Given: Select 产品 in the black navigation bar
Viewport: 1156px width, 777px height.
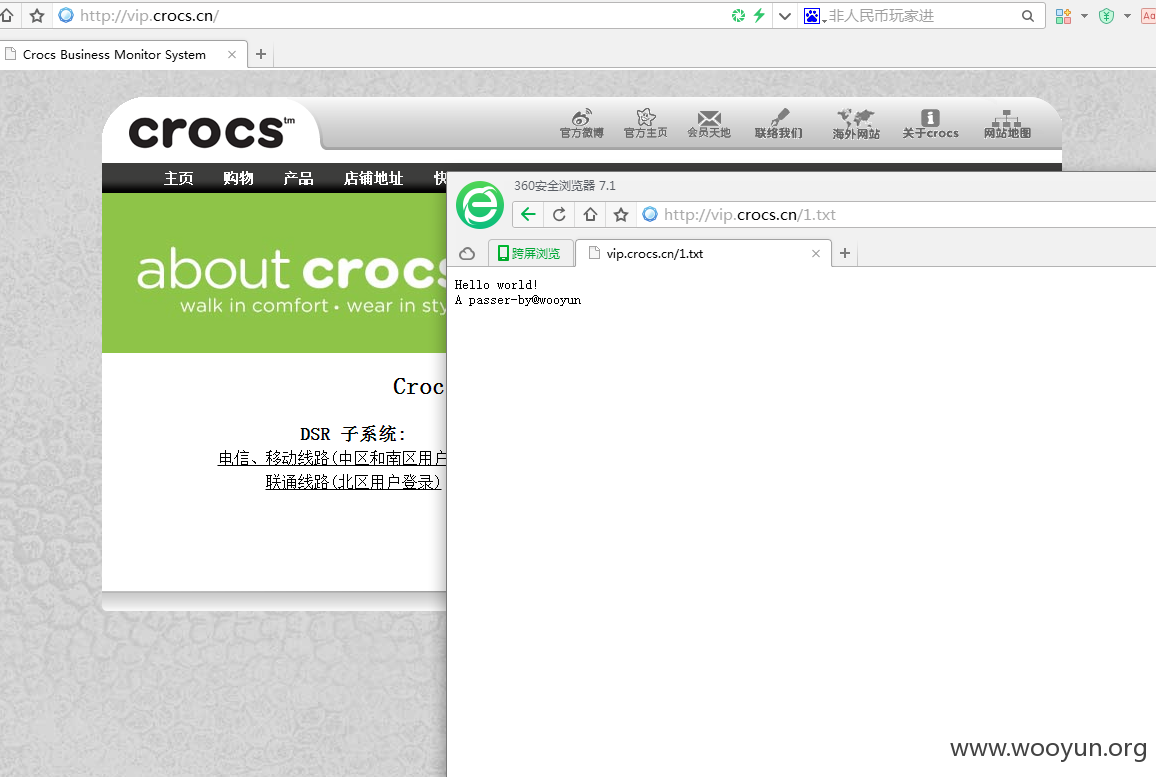Looking at the screenshot, I should point(299,178).
